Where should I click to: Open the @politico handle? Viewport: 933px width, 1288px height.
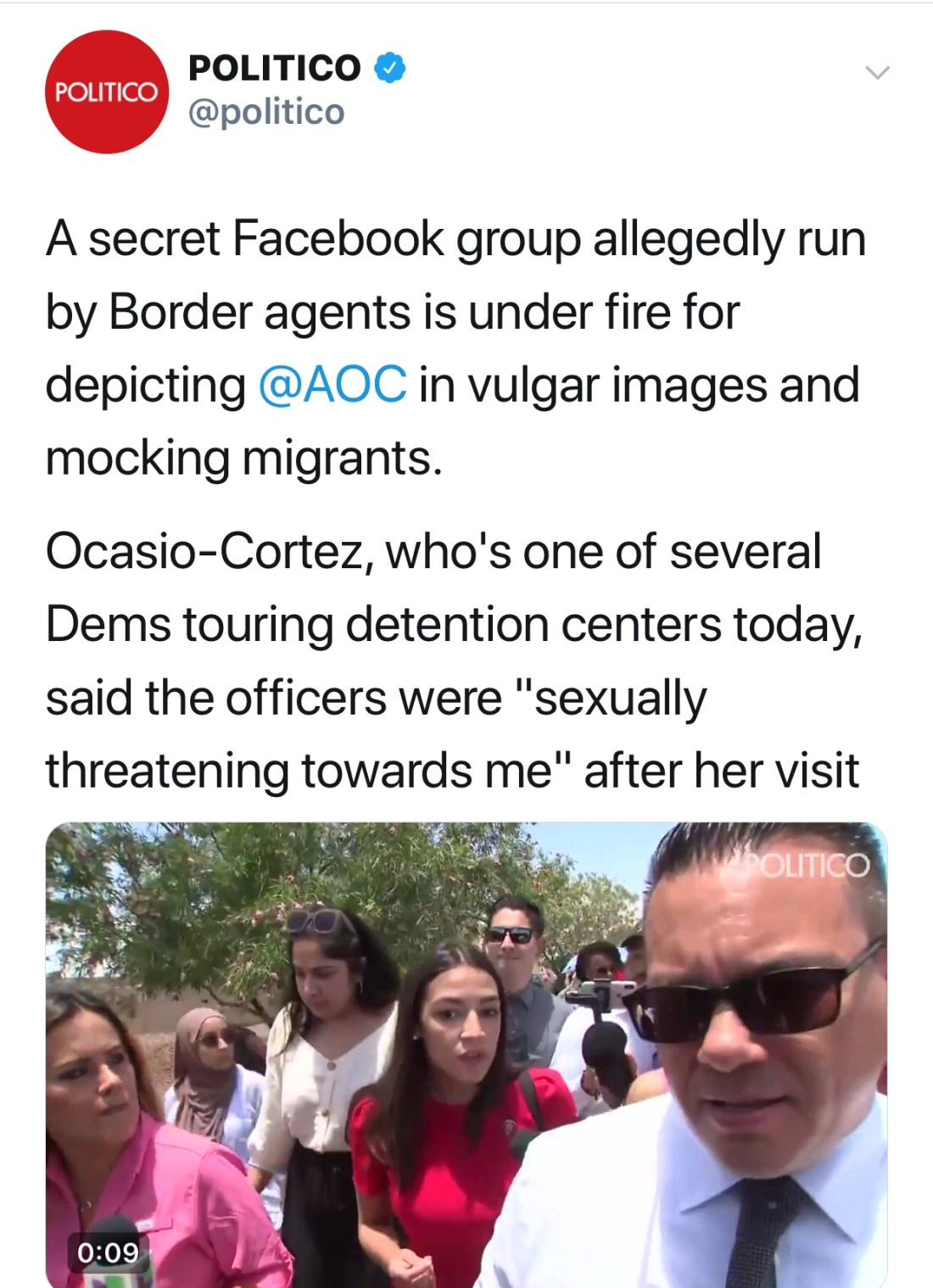tap(266, 112)
